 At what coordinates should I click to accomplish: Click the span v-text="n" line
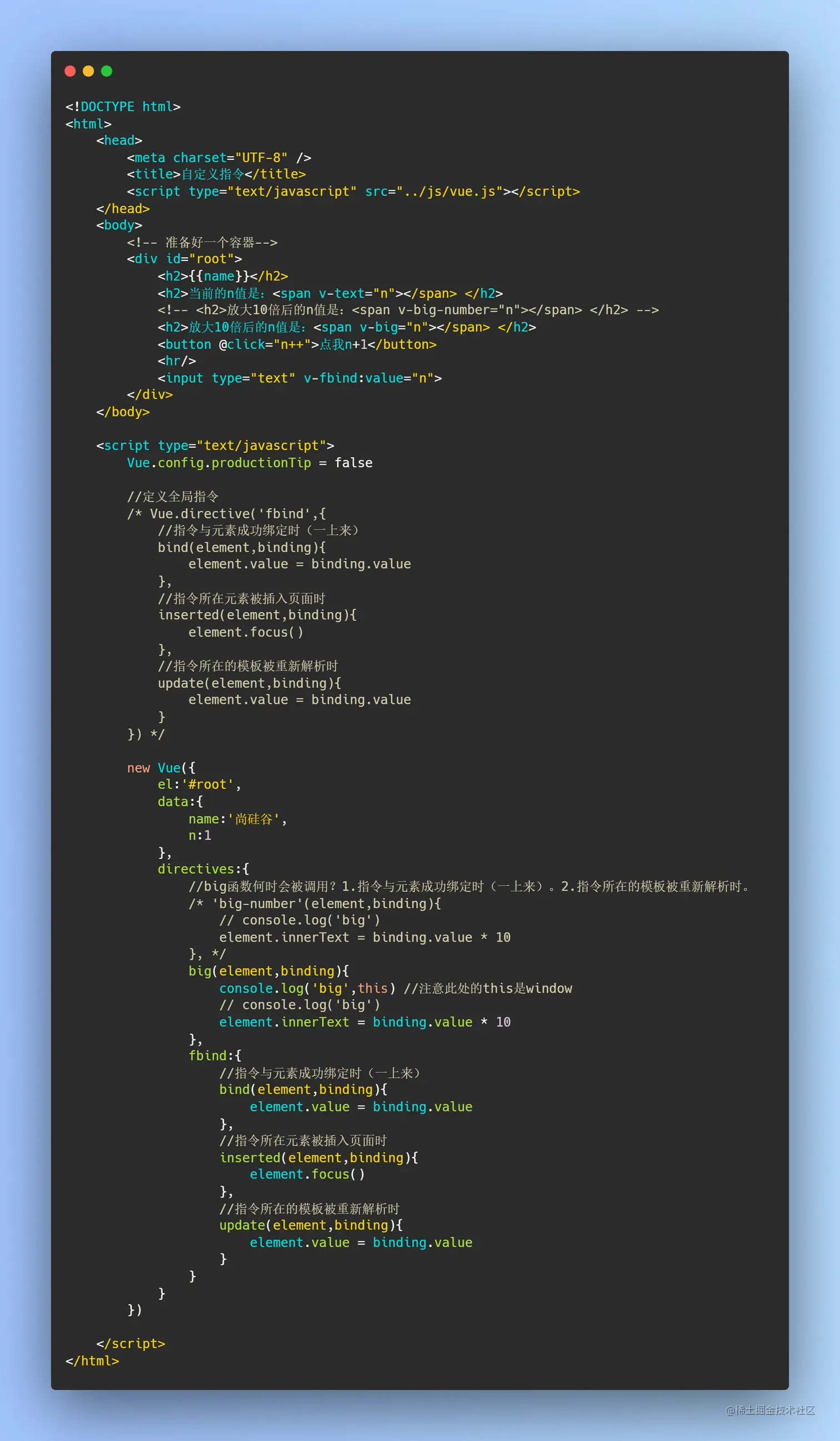pyautogui.click(x=330, y=293)
